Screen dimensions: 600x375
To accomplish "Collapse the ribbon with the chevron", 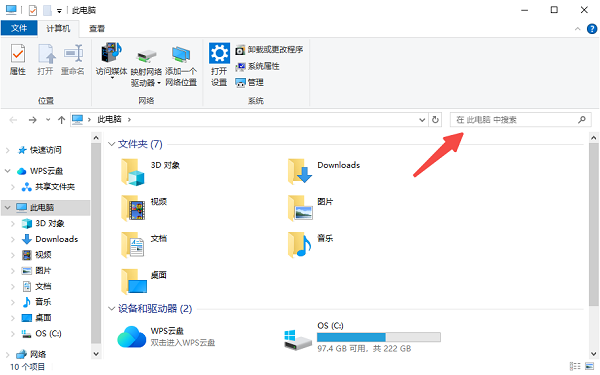I will (x=577, y=29).
